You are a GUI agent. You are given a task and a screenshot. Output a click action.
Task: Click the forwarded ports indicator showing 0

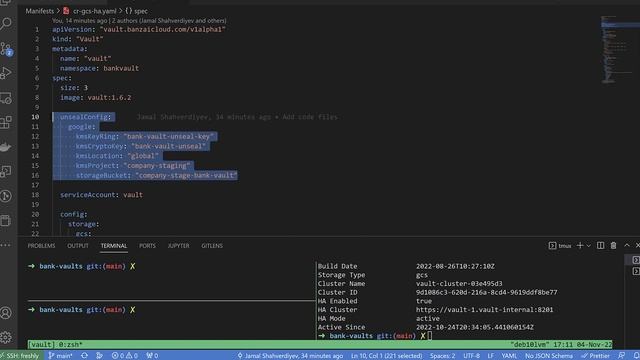point(152,356)
